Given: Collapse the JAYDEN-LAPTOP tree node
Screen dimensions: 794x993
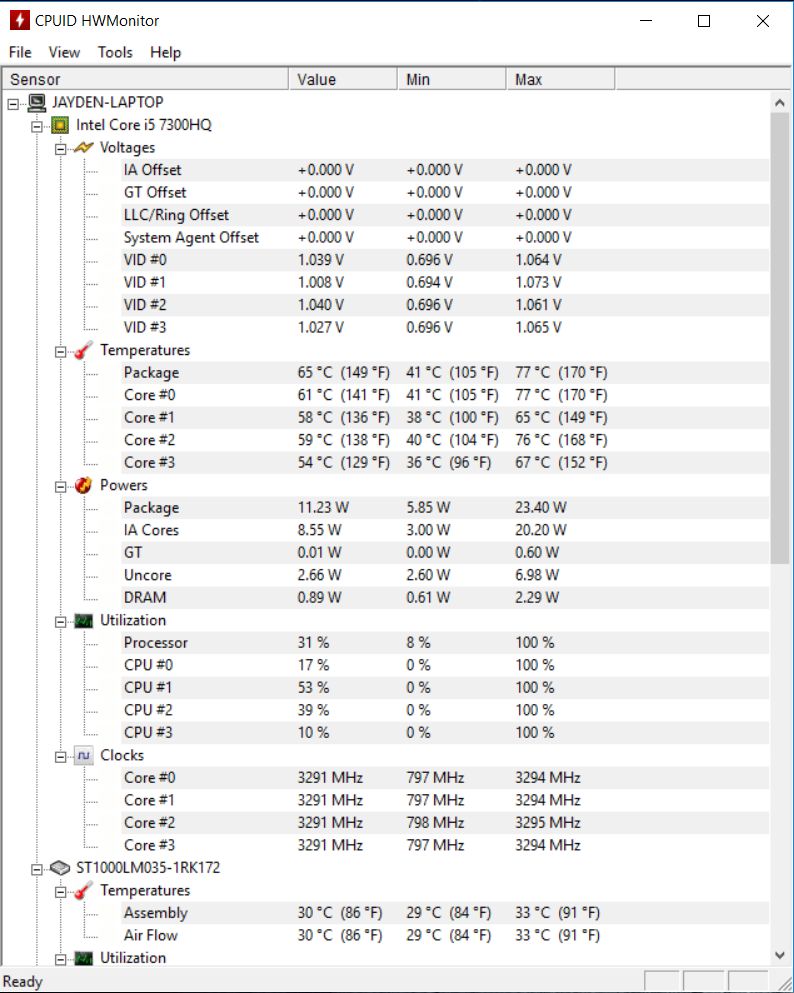Looking at the screenshot, I should point(13,103).
